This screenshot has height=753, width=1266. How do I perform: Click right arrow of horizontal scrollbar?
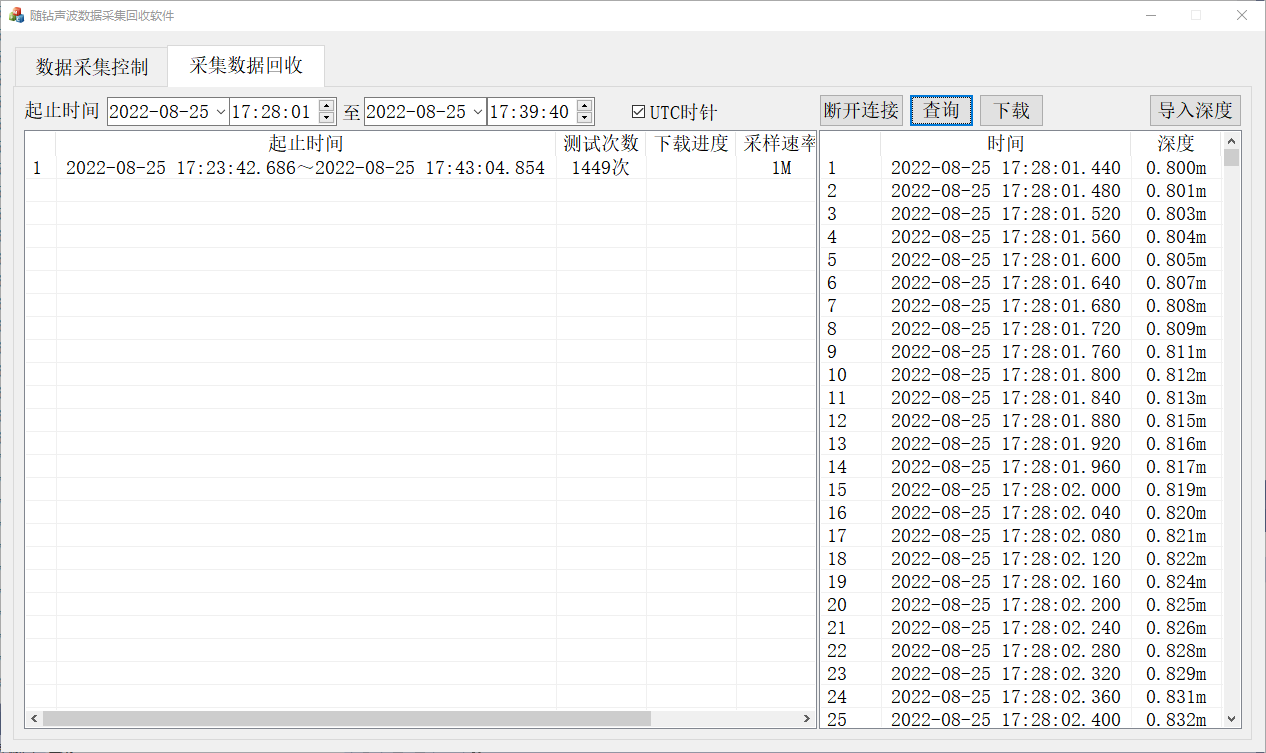point(808,719)
